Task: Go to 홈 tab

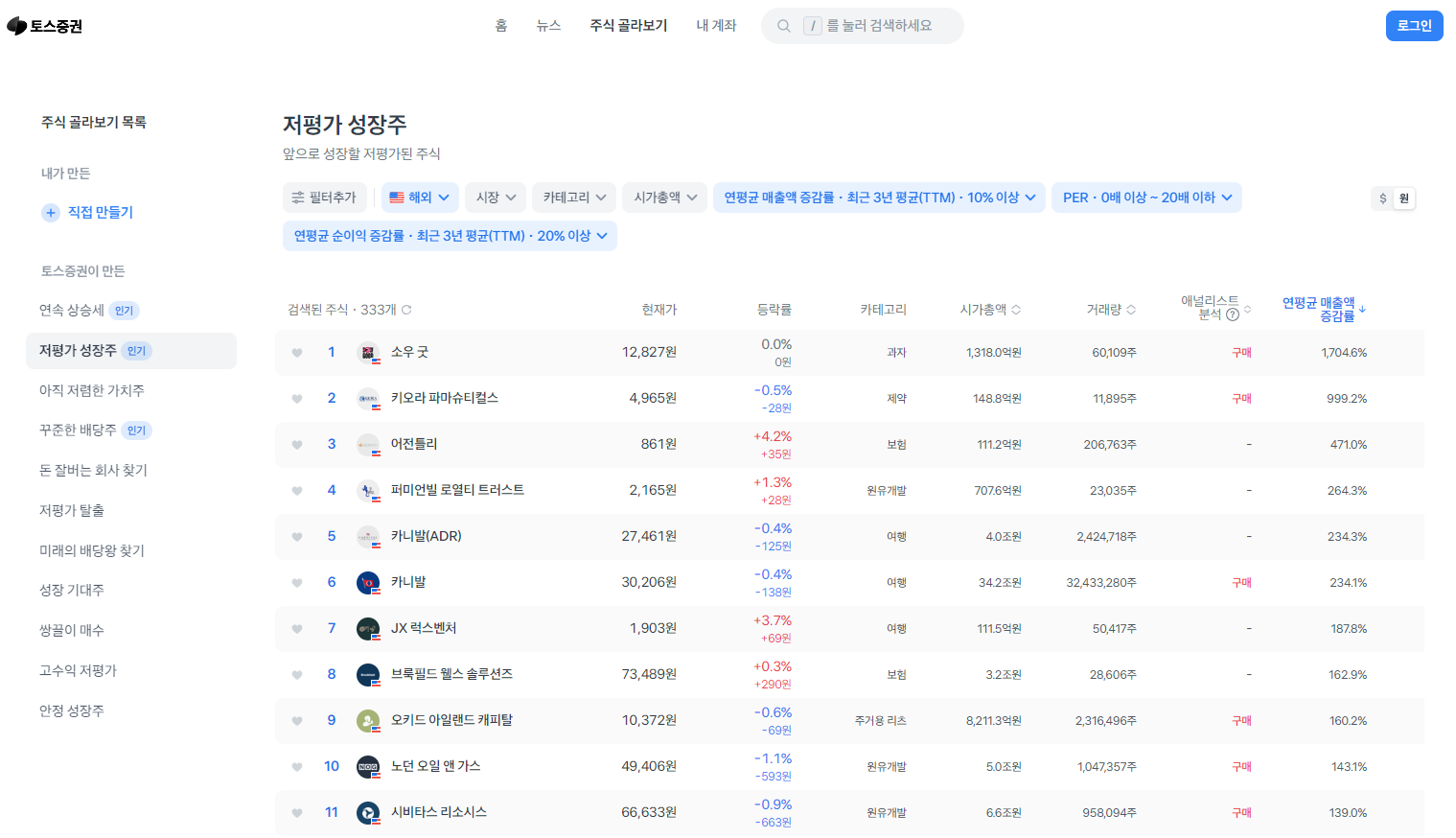Action: coord(500,26)
